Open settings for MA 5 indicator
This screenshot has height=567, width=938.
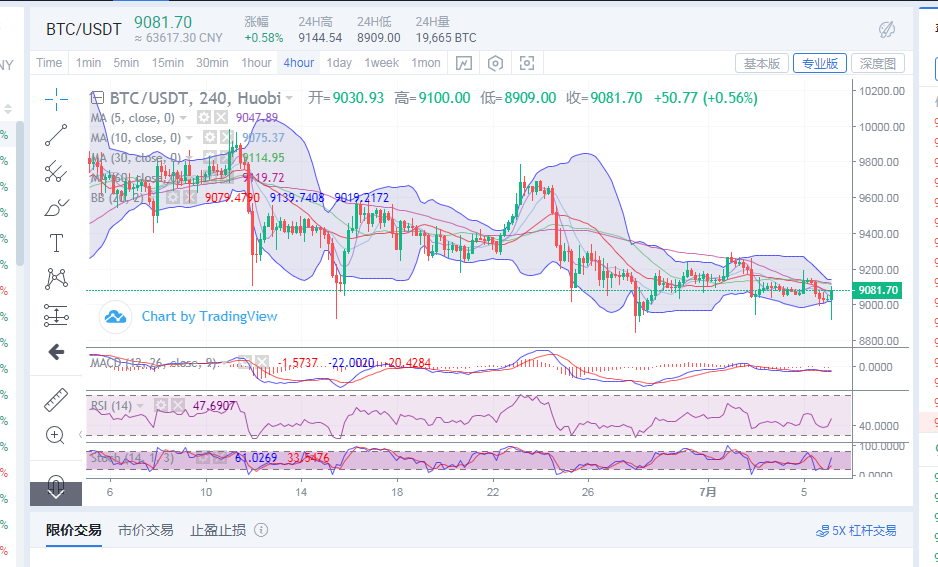point(205,117)
